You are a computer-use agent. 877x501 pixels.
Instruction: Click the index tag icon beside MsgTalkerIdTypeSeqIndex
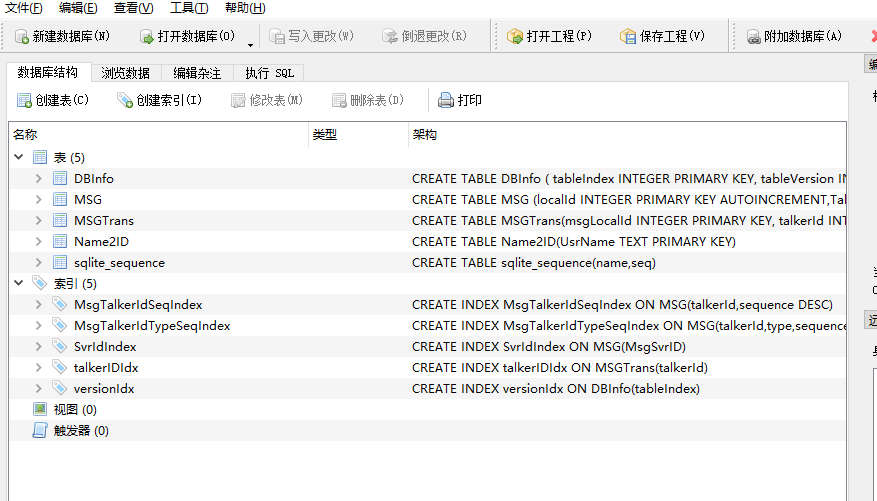[x=59, y=325]
